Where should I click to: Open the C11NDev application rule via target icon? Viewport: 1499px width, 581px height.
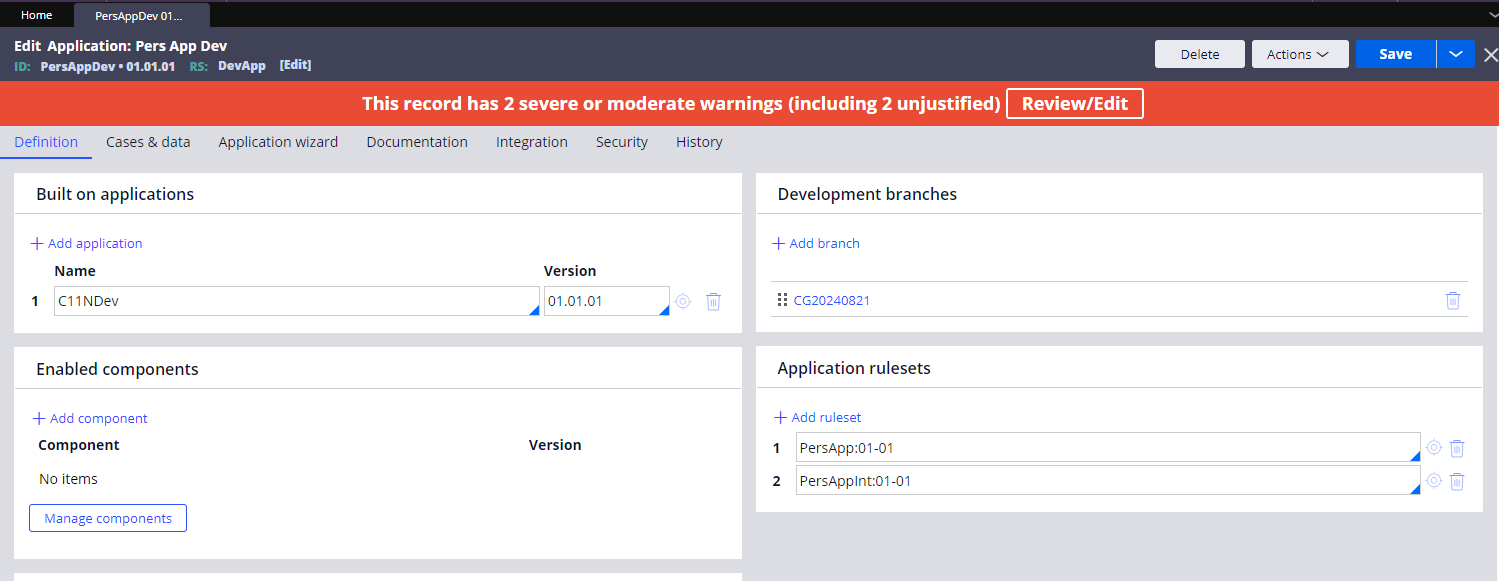point(683,301)
